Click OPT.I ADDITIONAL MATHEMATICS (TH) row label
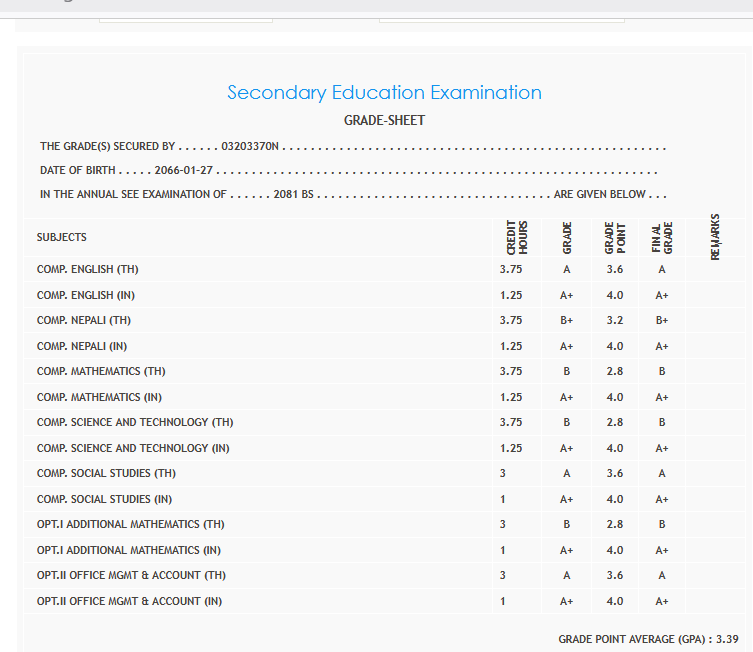753x652 pixels. 130,524
